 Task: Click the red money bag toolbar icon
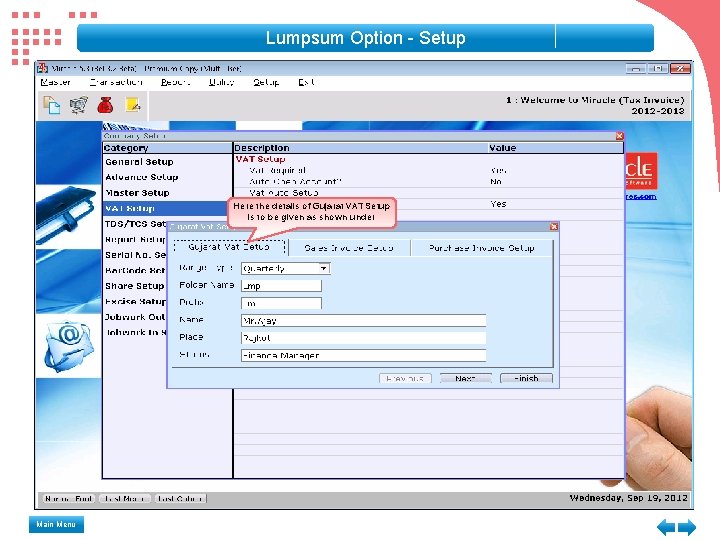105,105
